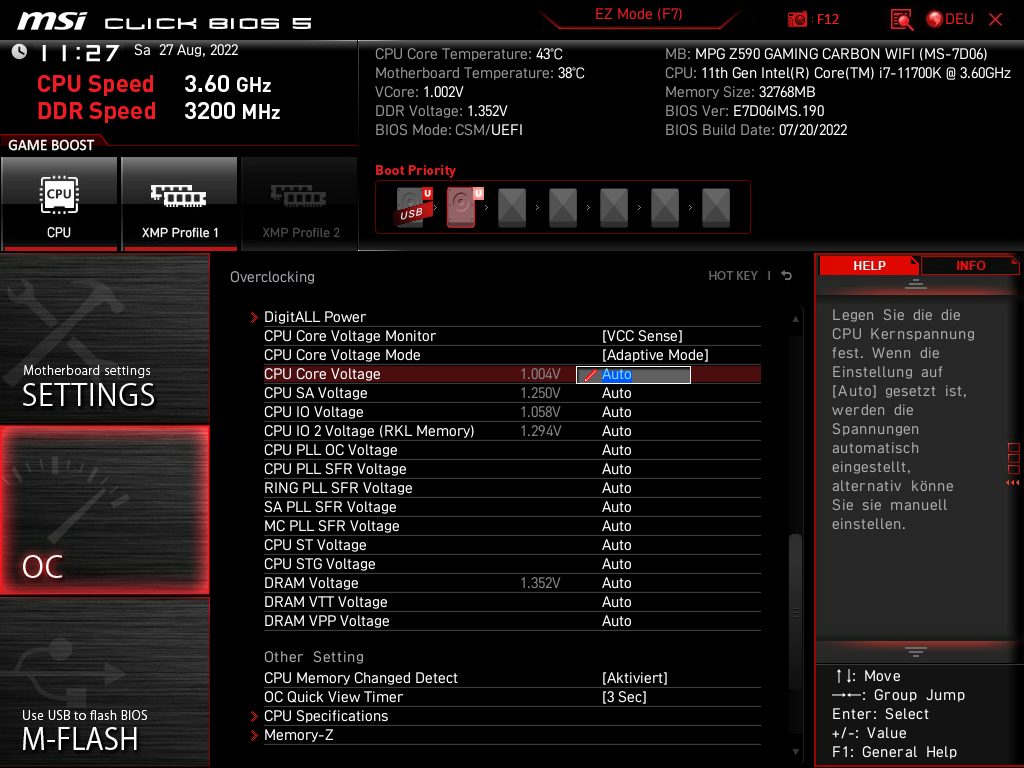Click the settings list scrollbar thumb
Screen dimensions: 1024x768
795,612
